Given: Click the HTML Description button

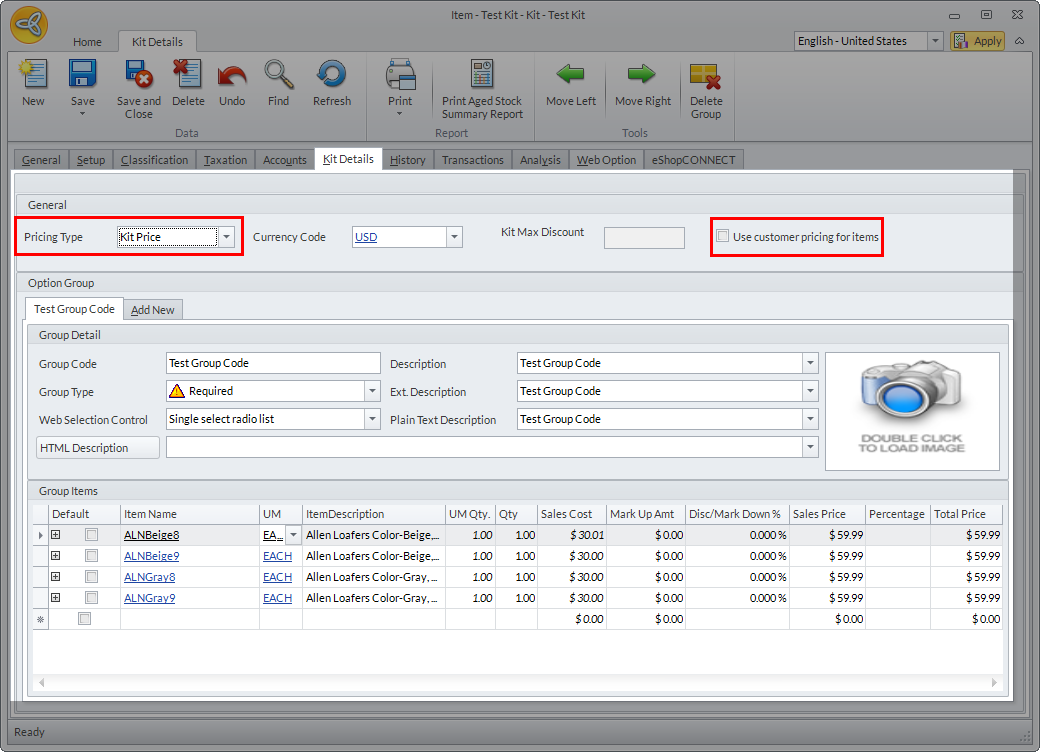Looking at the screenshot, I should tap(98, 448).
